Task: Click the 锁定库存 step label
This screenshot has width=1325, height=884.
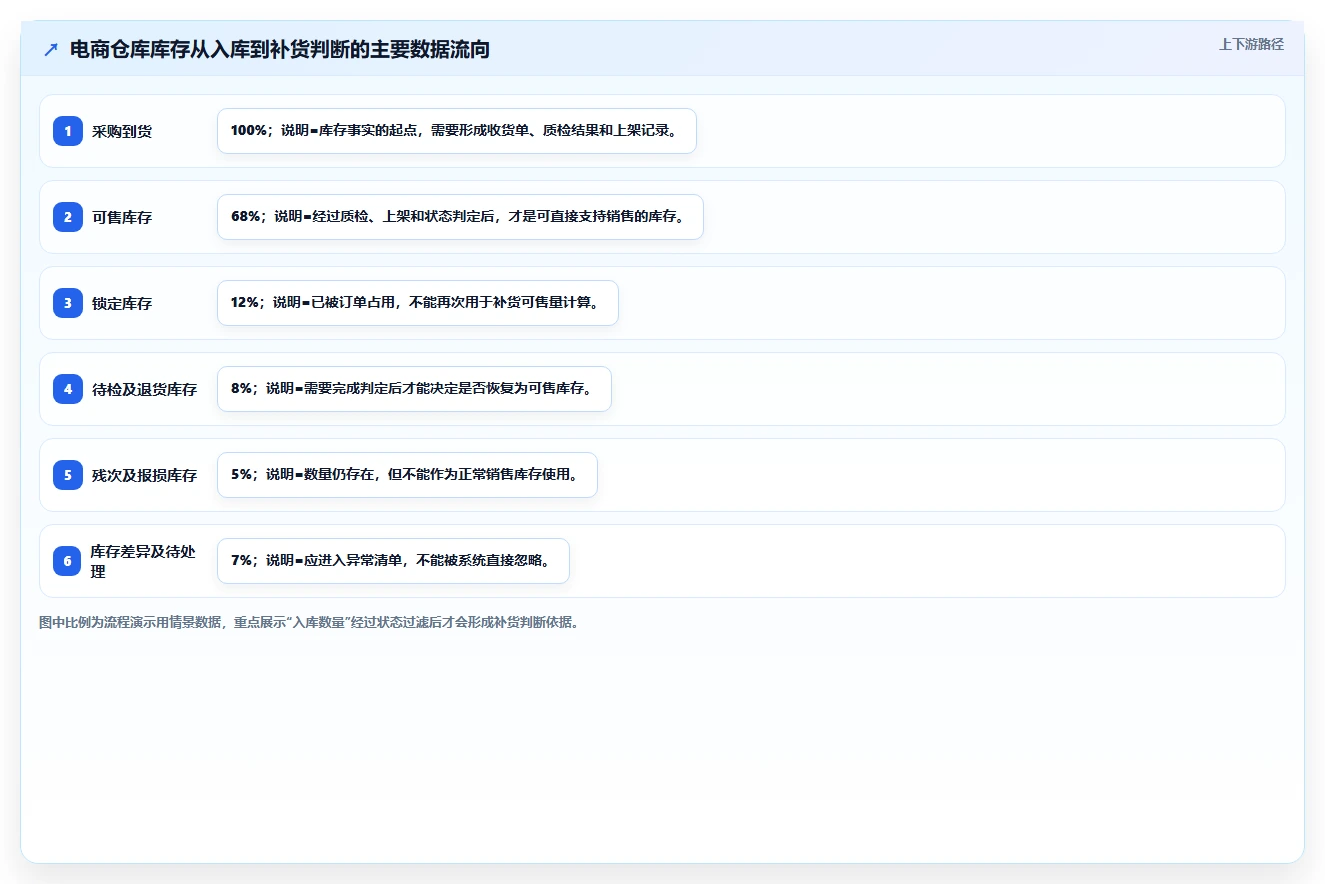Action: pyautogui.click(x=122, y=303)
